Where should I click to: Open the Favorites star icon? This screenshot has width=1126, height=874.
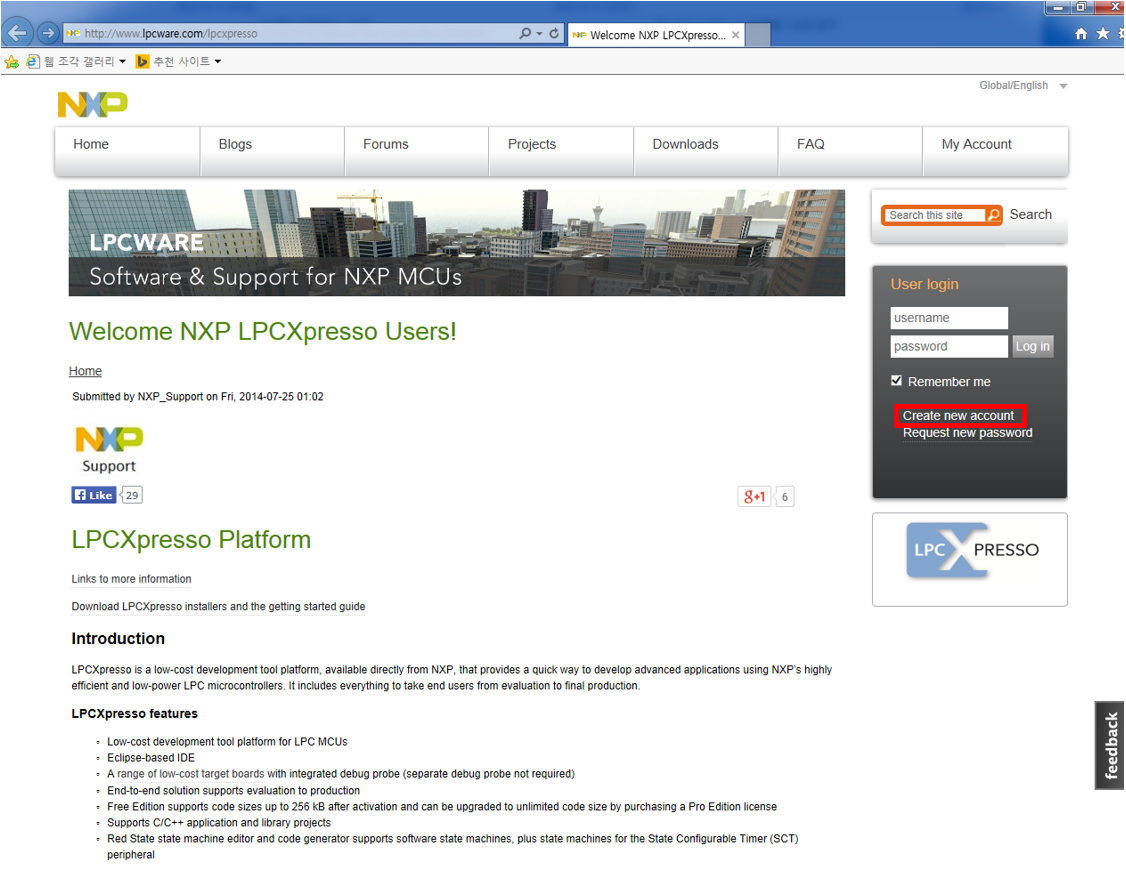coord(1103,34)
